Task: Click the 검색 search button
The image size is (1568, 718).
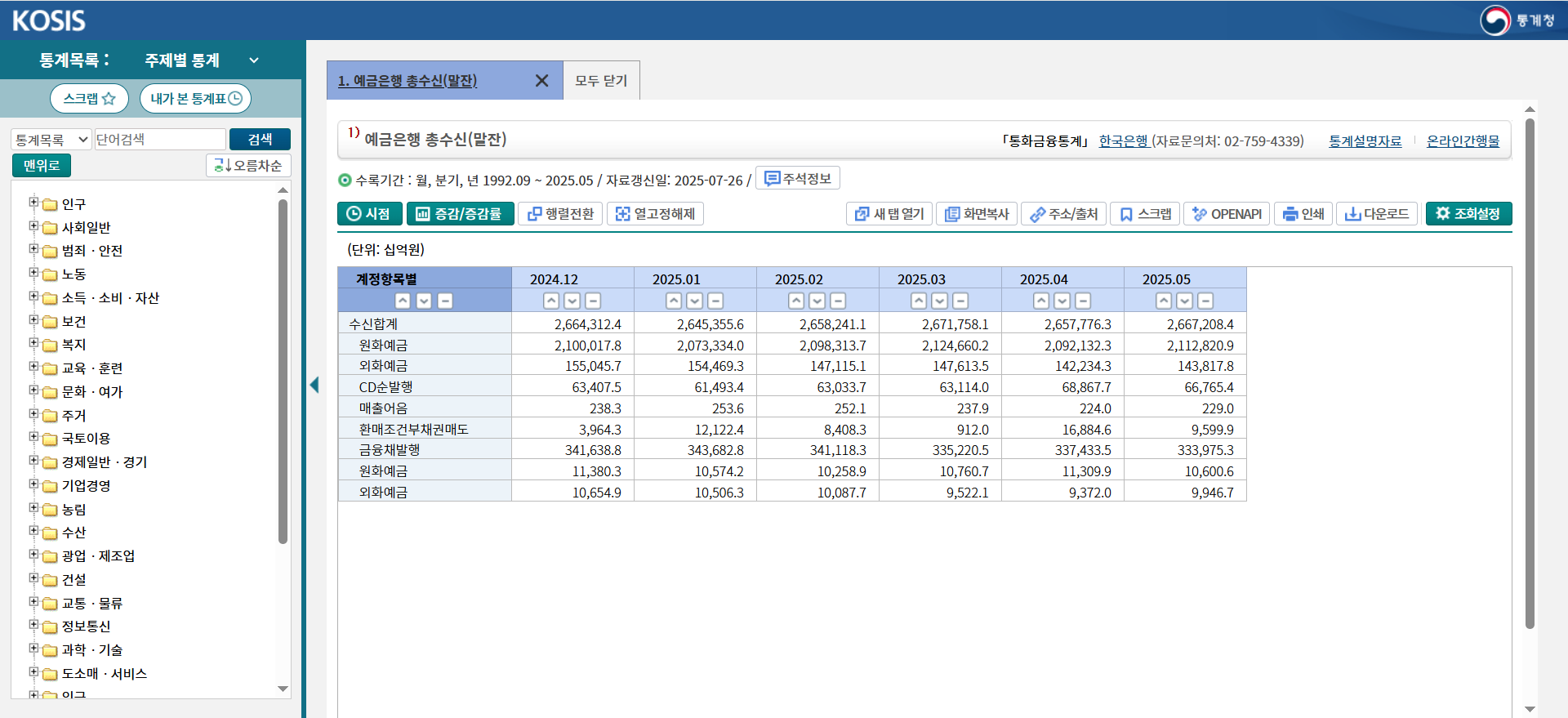Action: coord(260,139)
